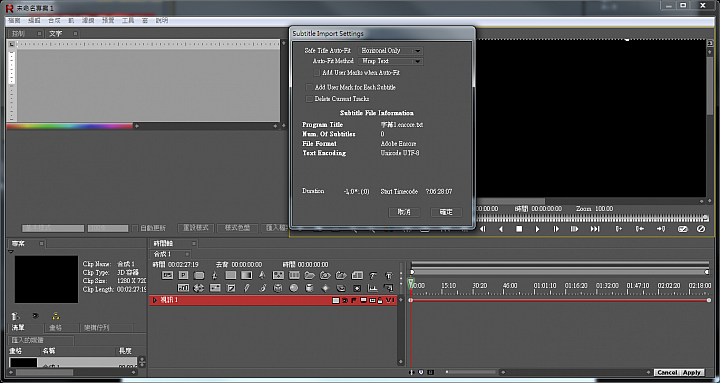Click the first button right of the auto-update checkbox
This screenshot has width=720, height=383.
click(196, 228)
